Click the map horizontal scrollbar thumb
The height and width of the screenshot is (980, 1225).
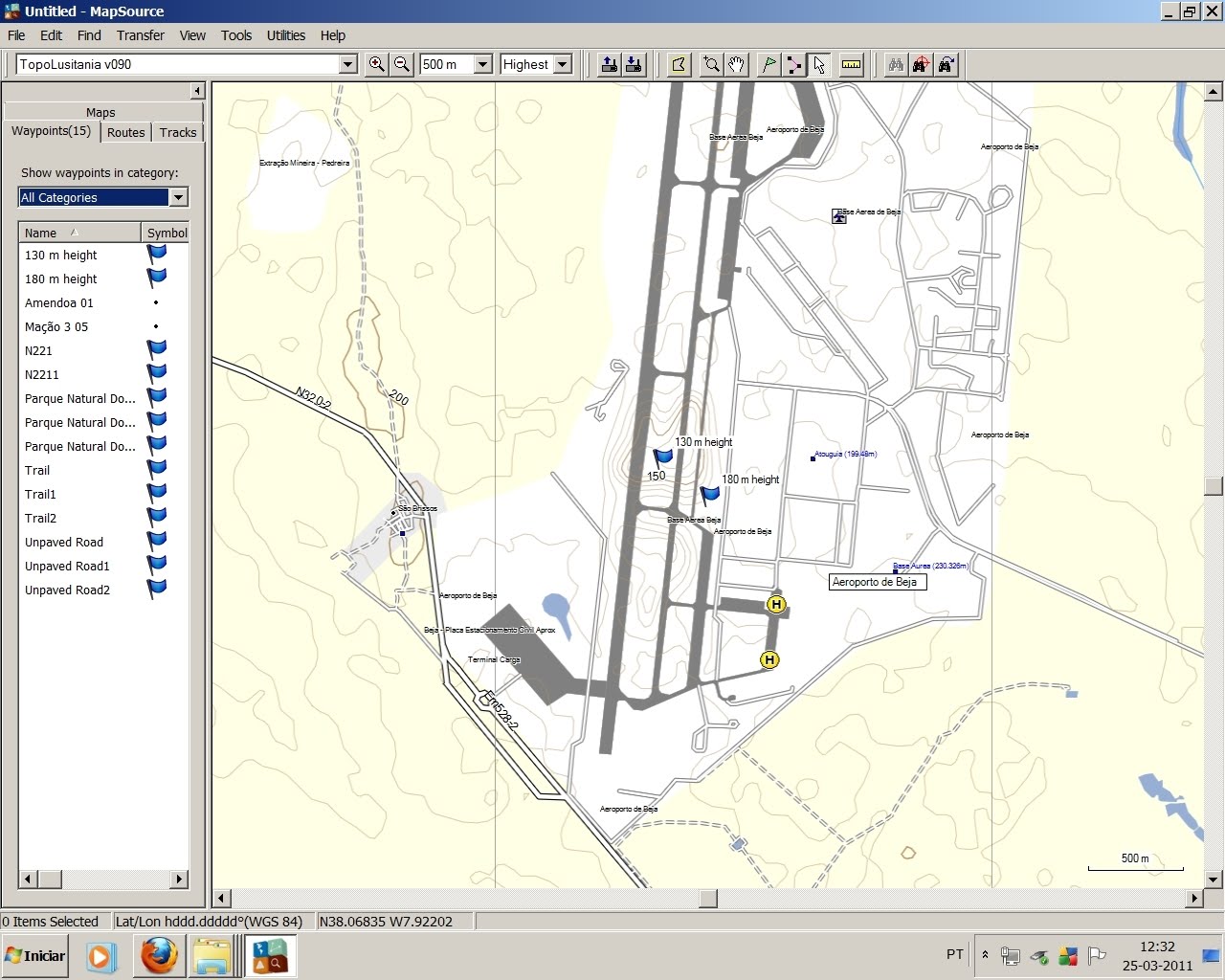[708, 898]
